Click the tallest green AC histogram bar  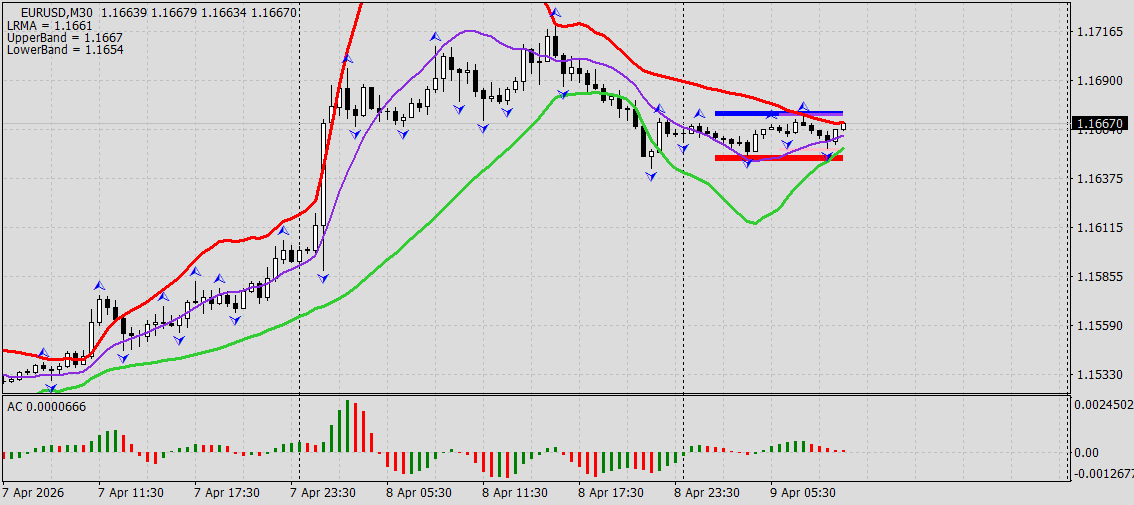point(348,426)
